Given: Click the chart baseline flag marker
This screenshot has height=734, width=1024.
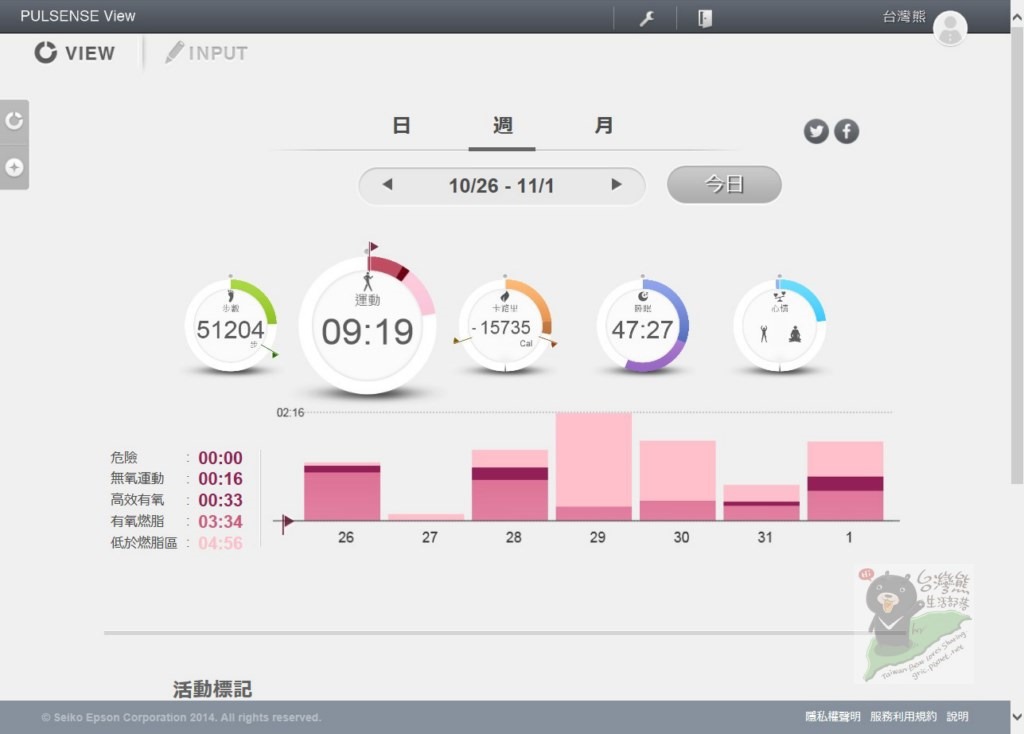Looking at the screenshot, I should point(287,522).
